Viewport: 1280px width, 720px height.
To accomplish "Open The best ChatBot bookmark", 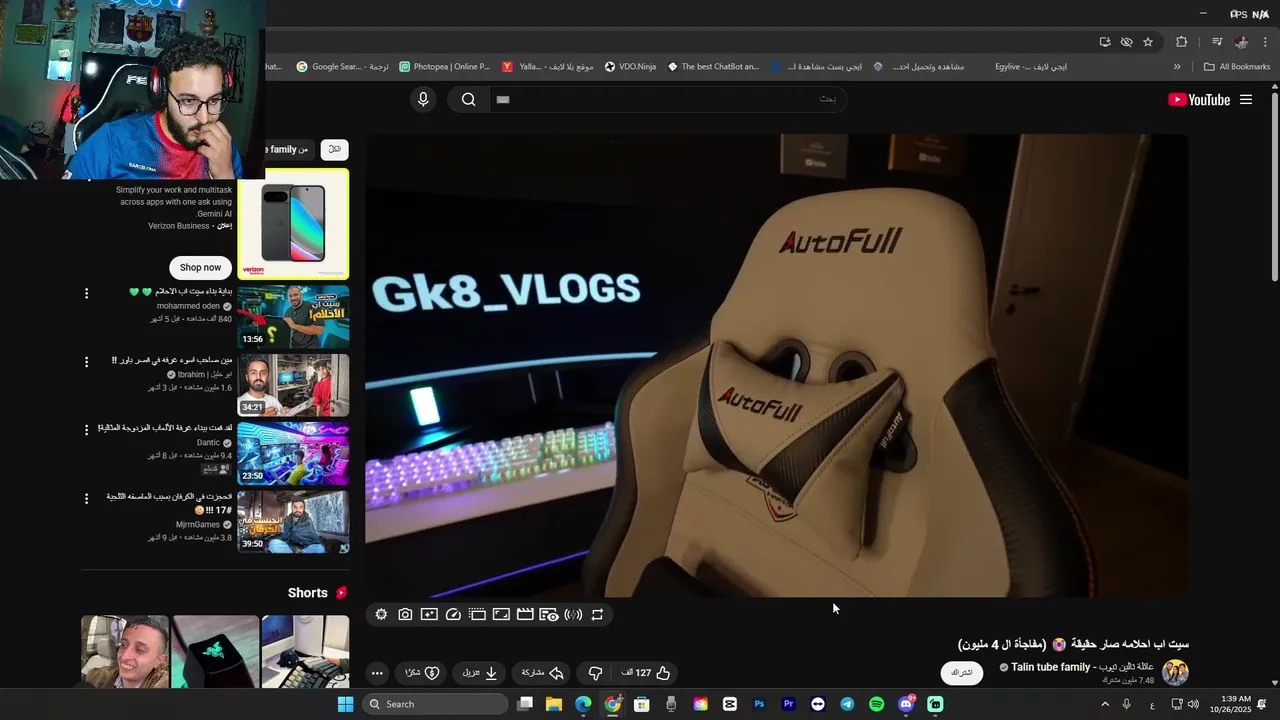I will tap(713, 67).
